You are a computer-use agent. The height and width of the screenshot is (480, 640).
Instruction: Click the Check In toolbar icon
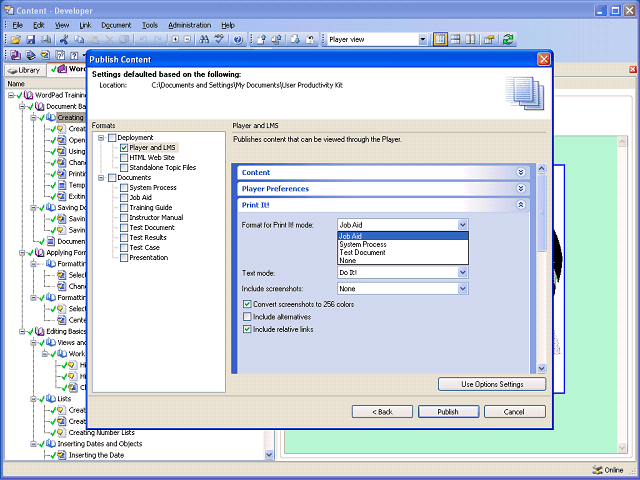(x=262, y=40)
